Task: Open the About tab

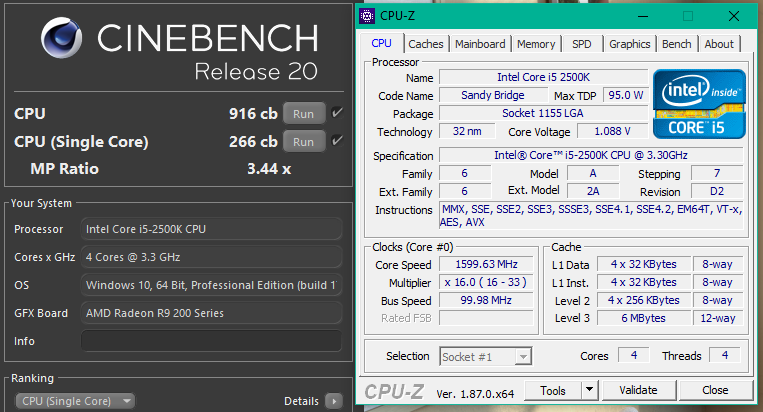Action: [x=719, y=44]
